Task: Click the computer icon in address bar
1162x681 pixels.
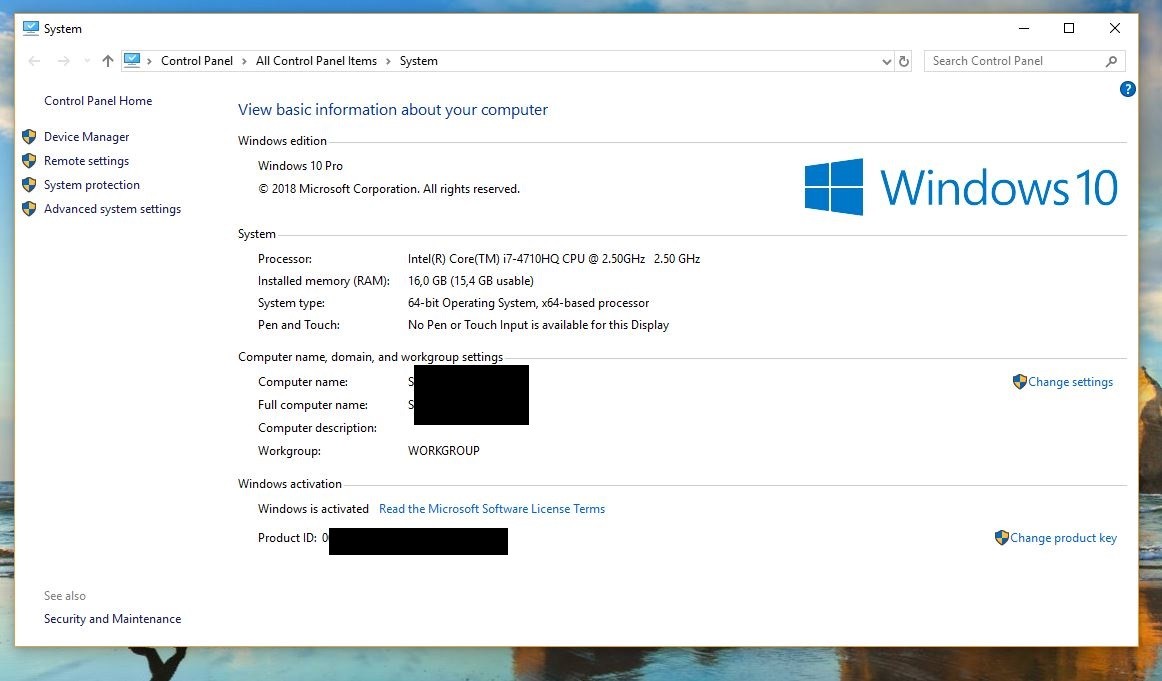Action: coord(132,60)
